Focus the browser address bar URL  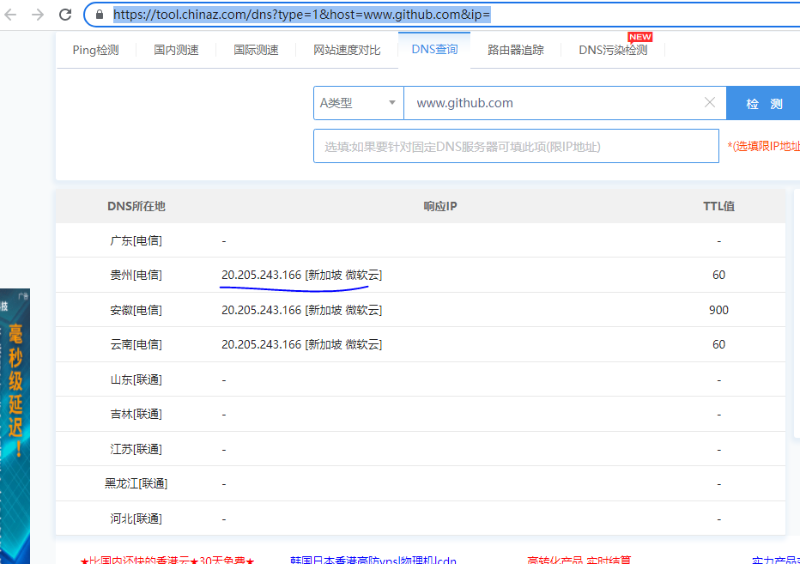pos(302,14)
